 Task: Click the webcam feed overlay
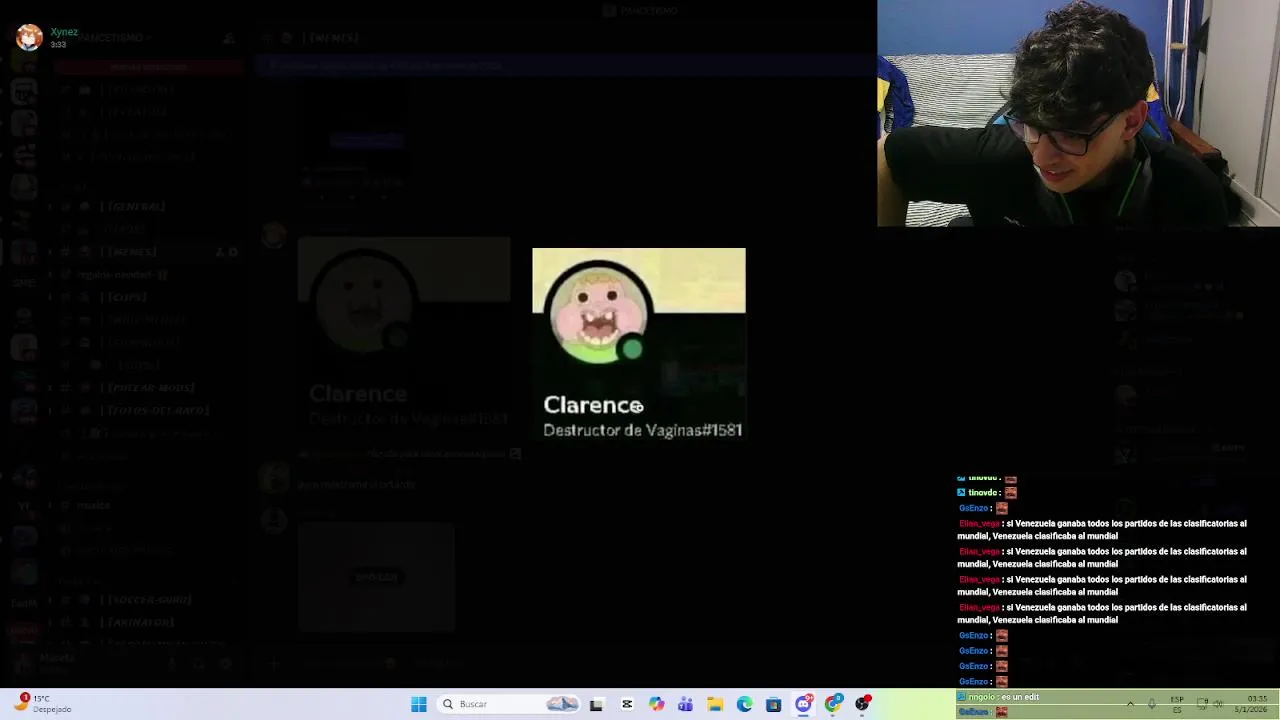coord(1078,114)
